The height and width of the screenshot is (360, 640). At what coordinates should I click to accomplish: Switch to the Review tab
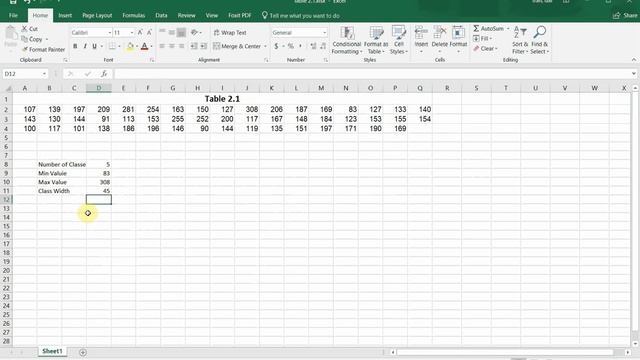(186, 16)
